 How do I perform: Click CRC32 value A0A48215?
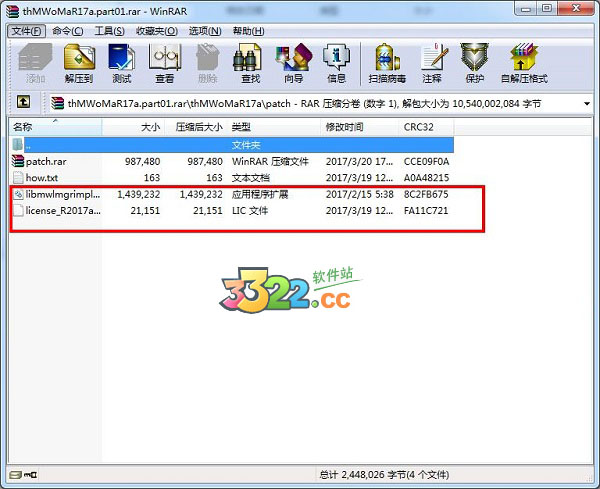(426, 178)
